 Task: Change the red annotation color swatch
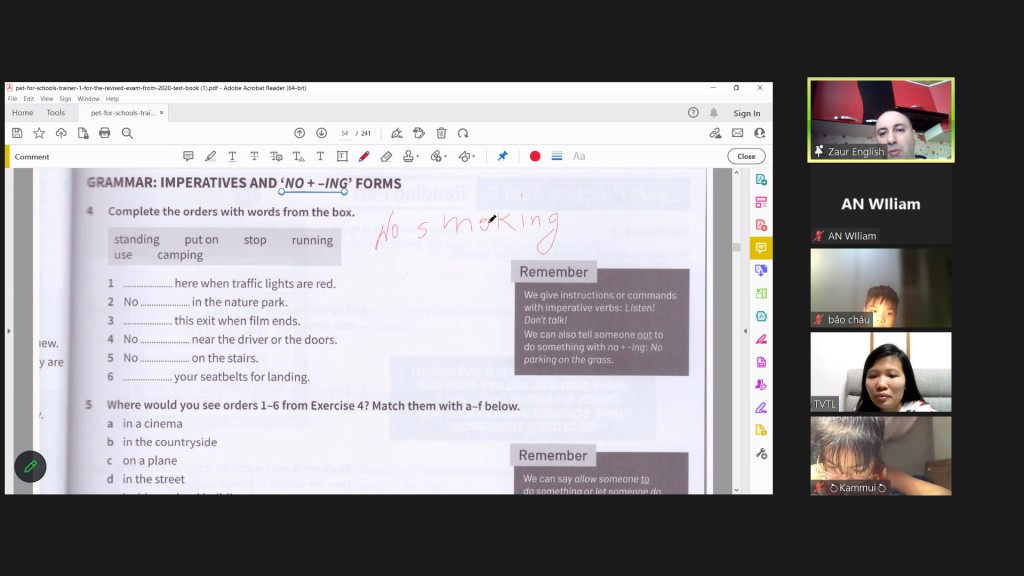[535, 156]
